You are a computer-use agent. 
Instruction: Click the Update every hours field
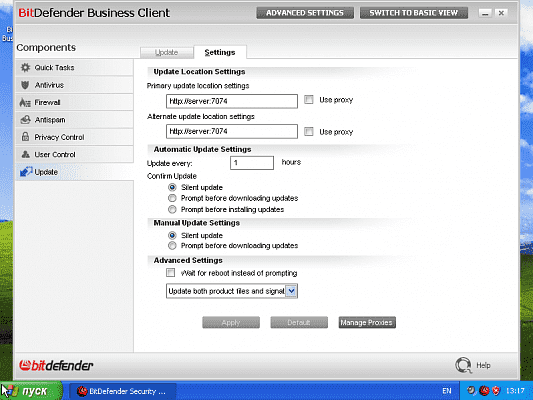[252, 163]
